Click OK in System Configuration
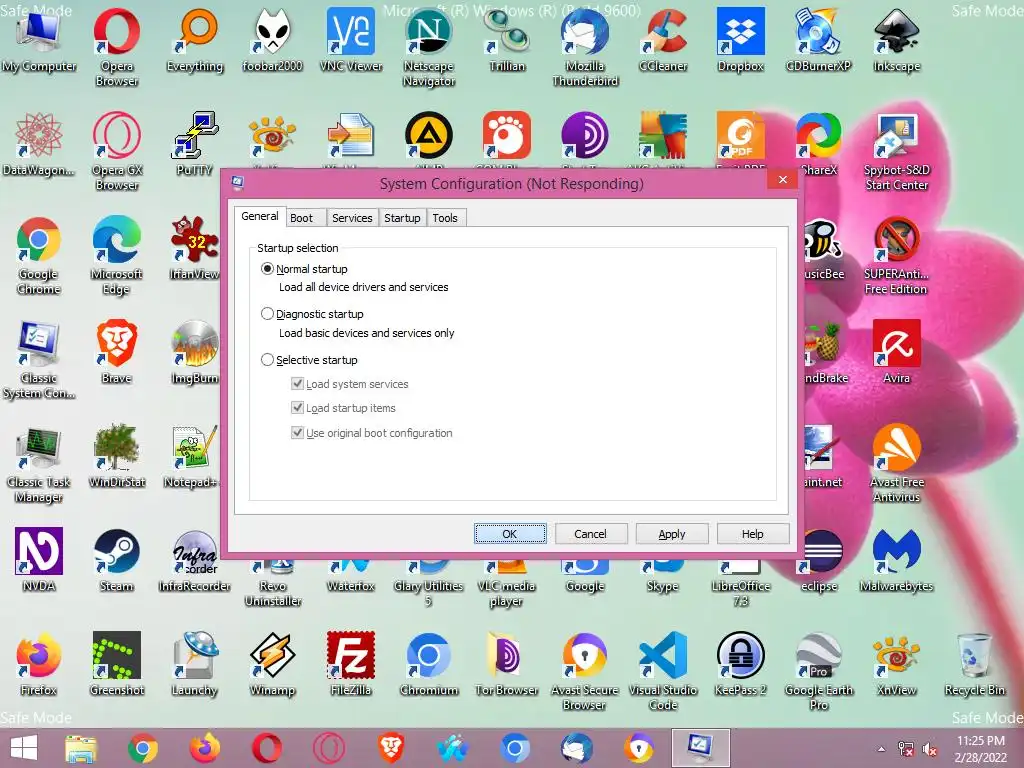Viewport: 1024px width, 768px height. (510, 534)
